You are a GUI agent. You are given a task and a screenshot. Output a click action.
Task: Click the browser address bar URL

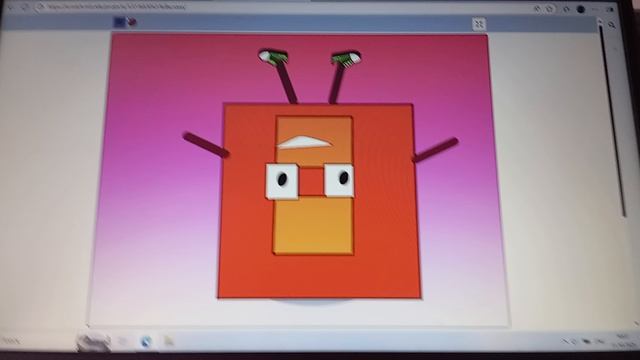coord(116,7)
